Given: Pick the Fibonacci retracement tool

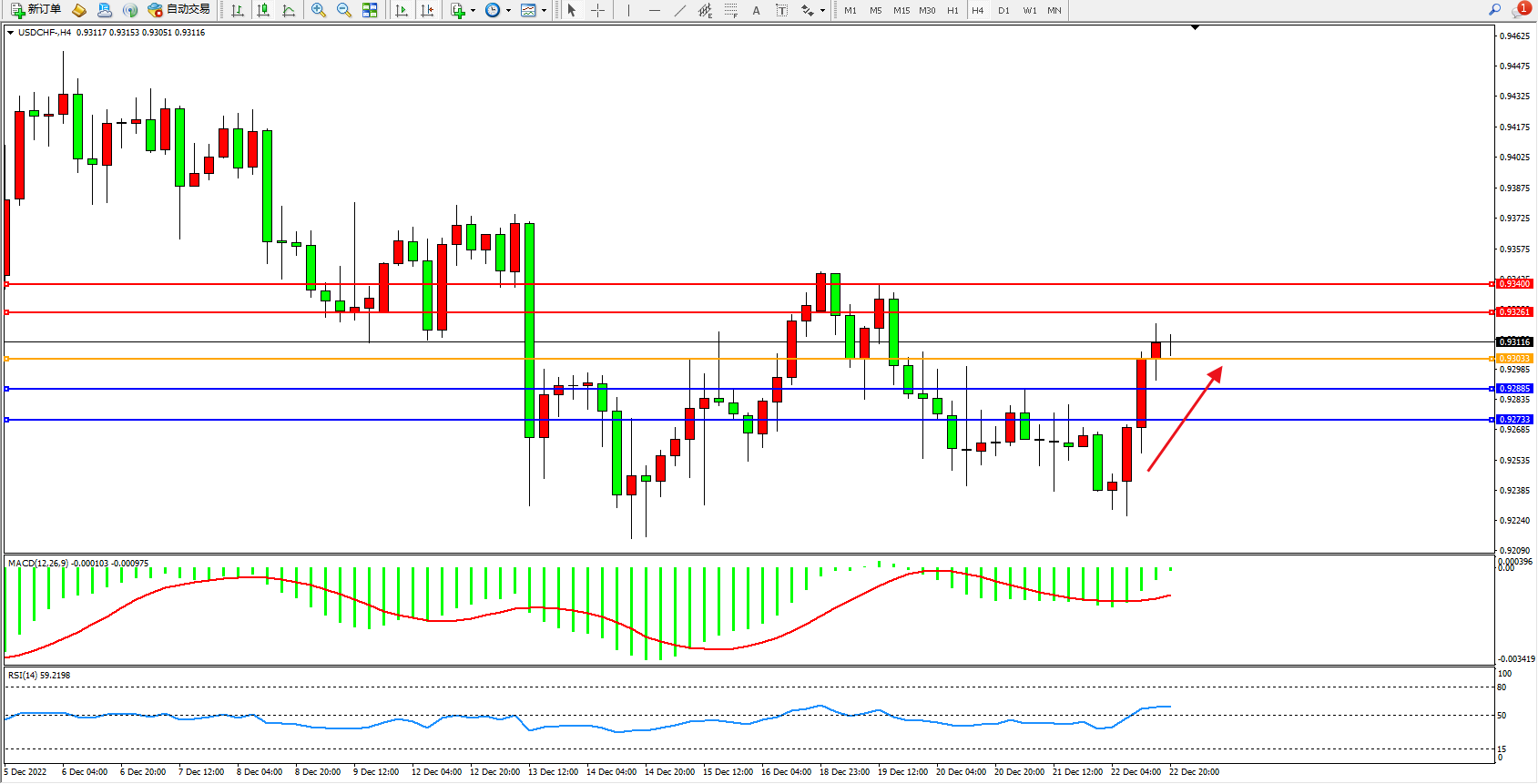Looking at the screenshot, I should [x=730, y=10].
